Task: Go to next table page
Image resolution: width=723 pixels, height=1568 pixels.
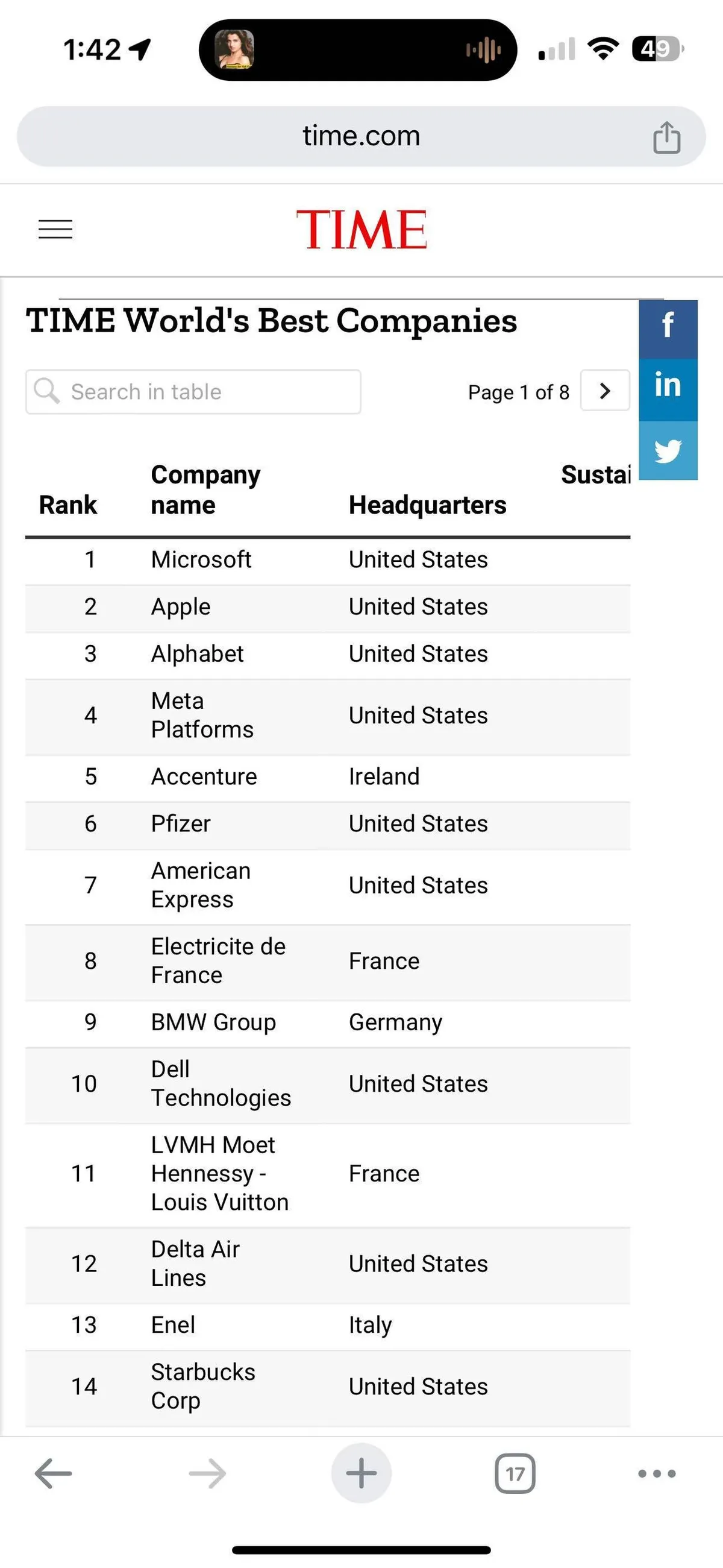Action: pyautogui.click(x=605, y=391)
